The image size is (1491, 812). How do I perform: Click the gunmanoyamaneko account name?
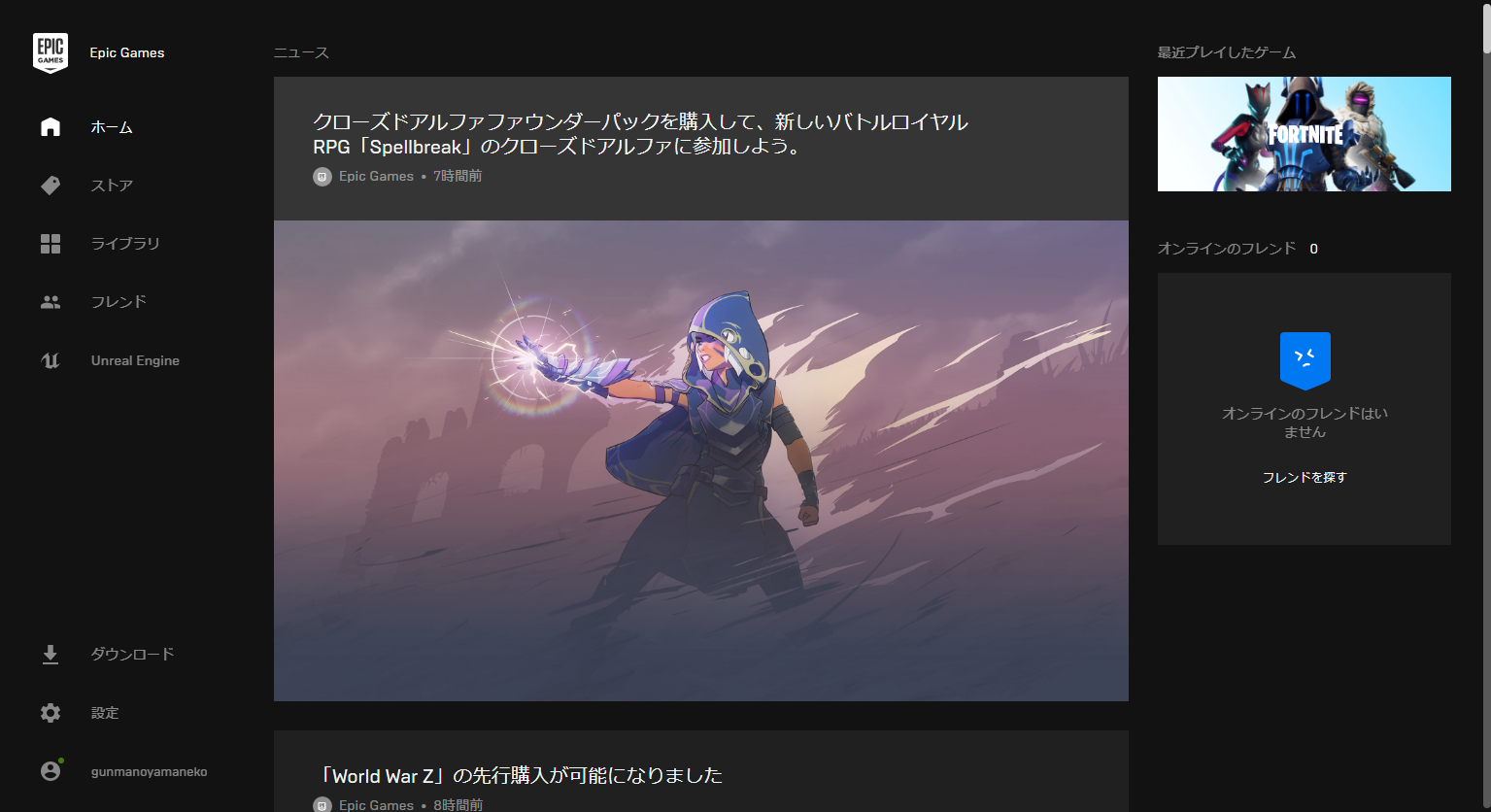tap(149, 772)
